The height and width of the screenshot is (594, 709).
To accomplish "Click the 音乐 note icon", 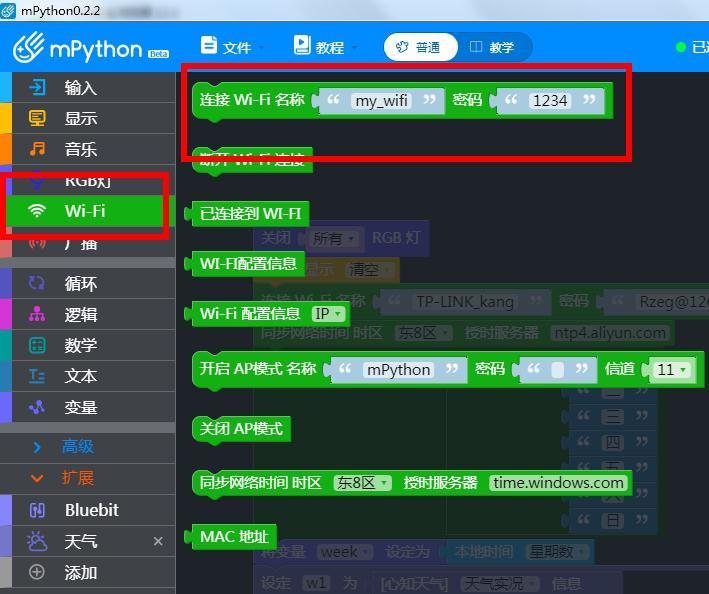I will pos(37,149).
